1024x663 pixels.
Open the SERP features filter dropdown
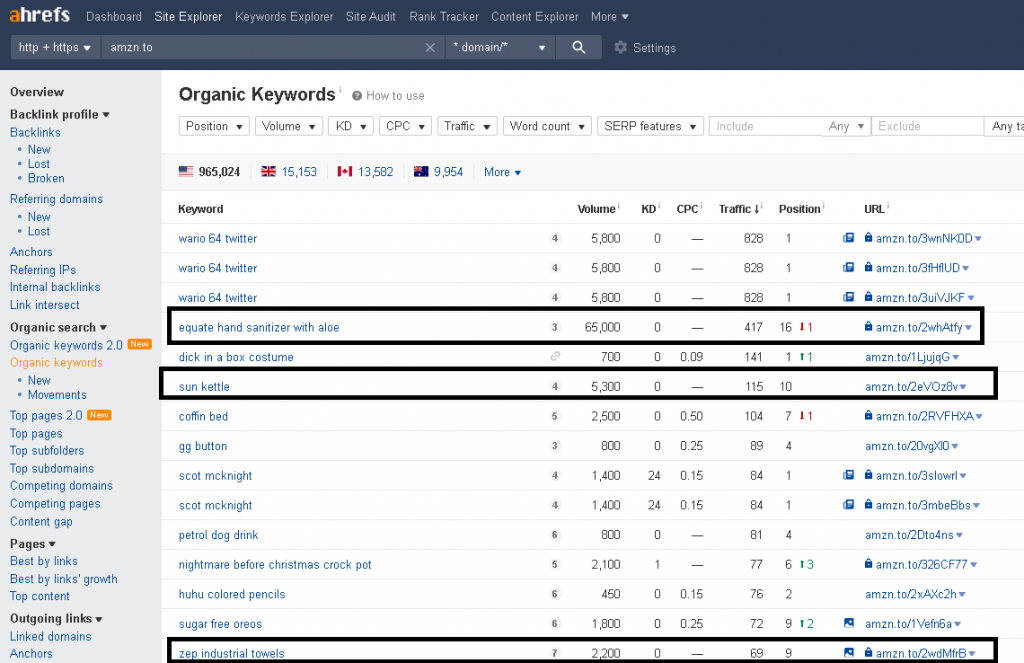pos(650,126)
